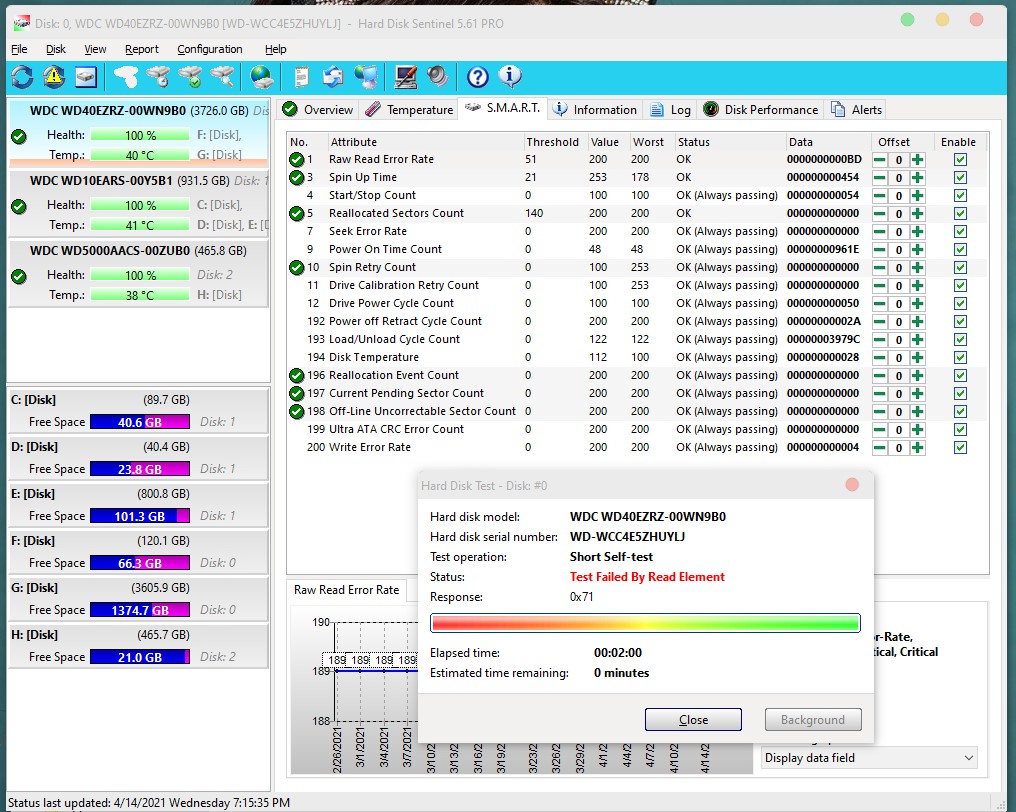
Task: Open the Configuration menu
Action: pos(209,49)
